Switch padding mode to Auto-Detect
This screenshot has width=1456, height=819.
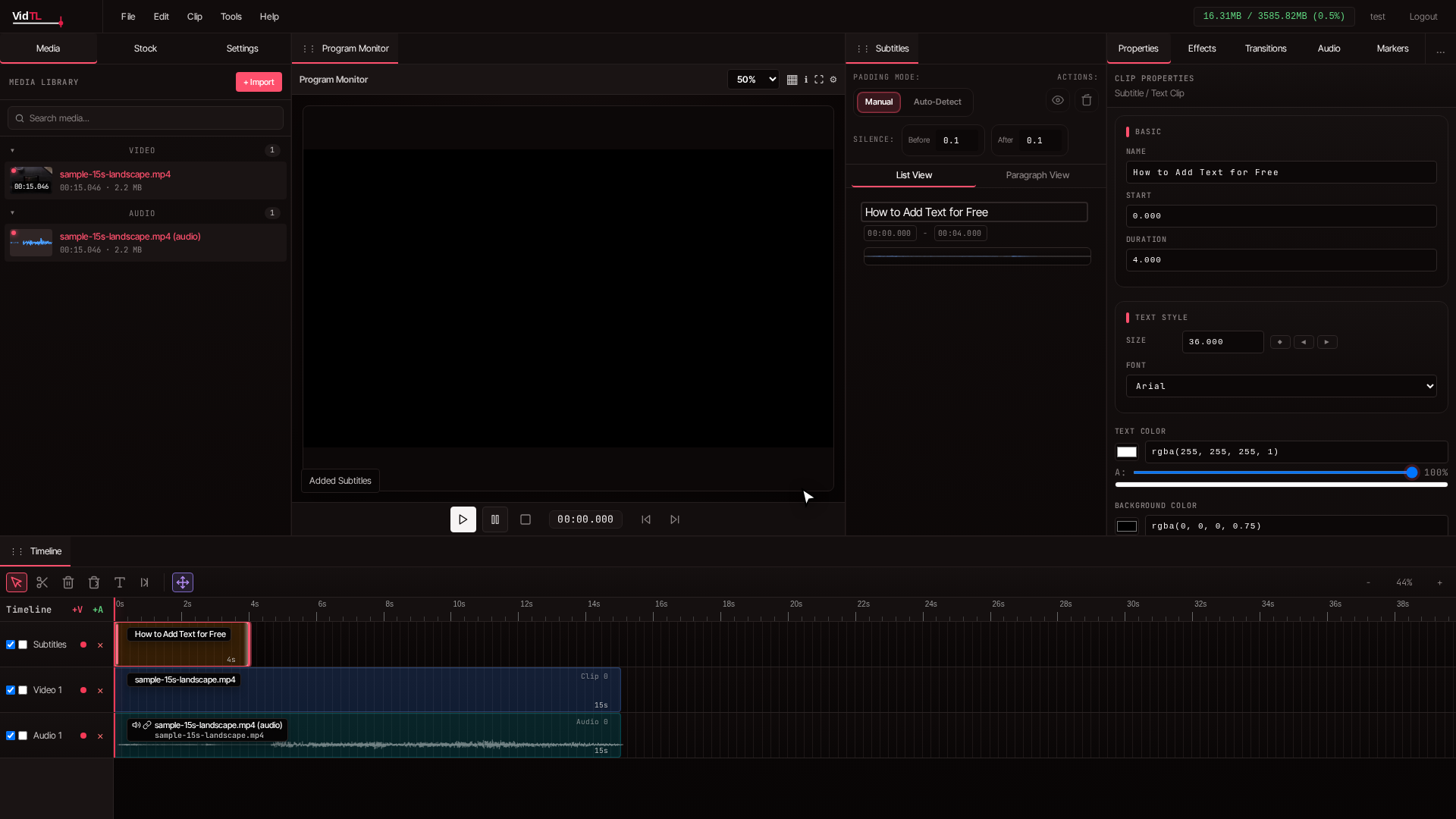click(x=937, y=102)
